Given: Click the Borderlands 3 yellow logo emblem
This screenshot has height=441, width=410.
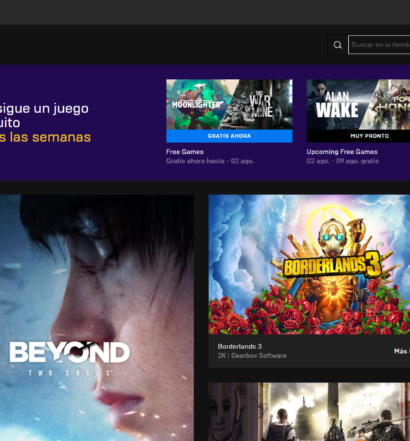Looking at the screenshot, I should pos(332,266).
